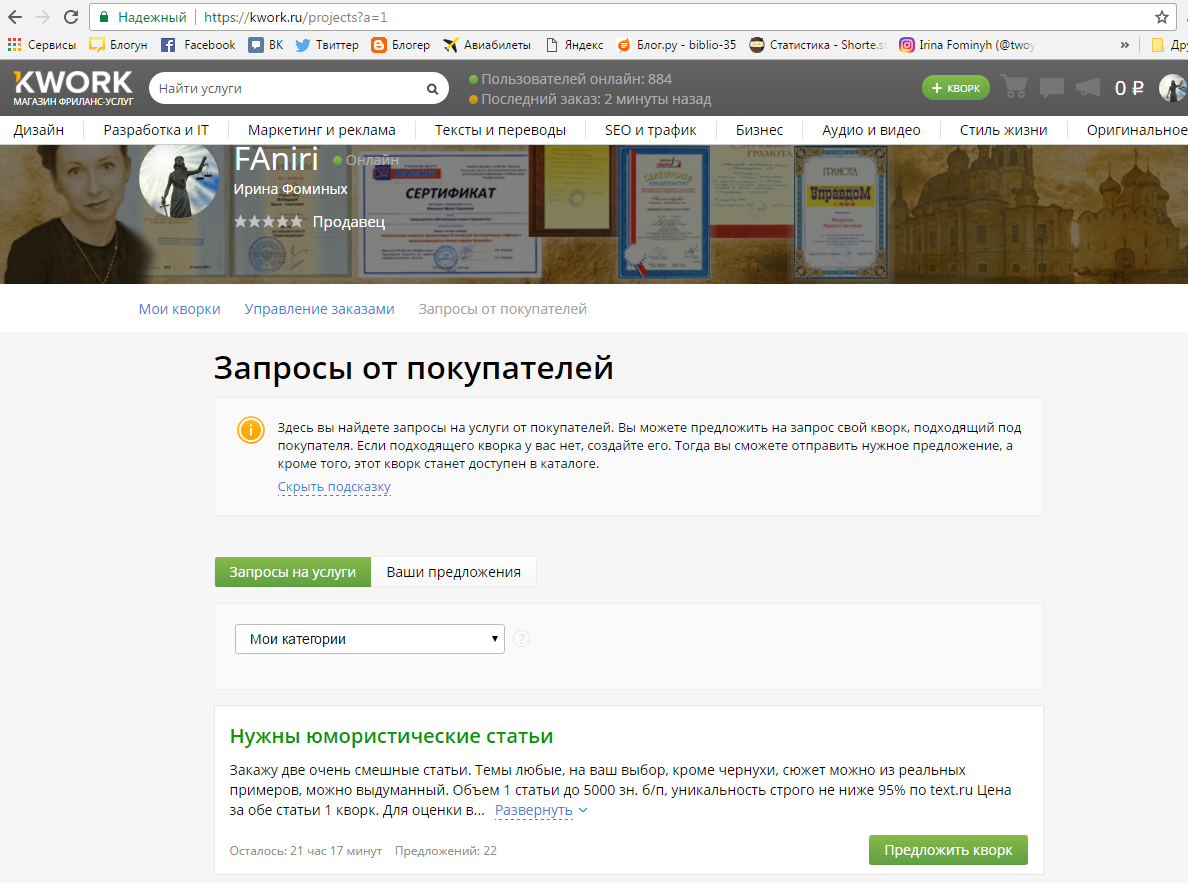
Task: Open the Авиабилеты bookmark
Action: [x=486, y=45]
